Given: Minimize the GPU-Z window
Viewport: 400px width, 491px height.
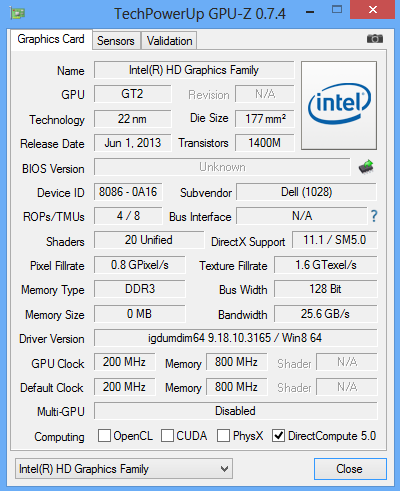Looking at the screenshot, I should tap(310, 12).
